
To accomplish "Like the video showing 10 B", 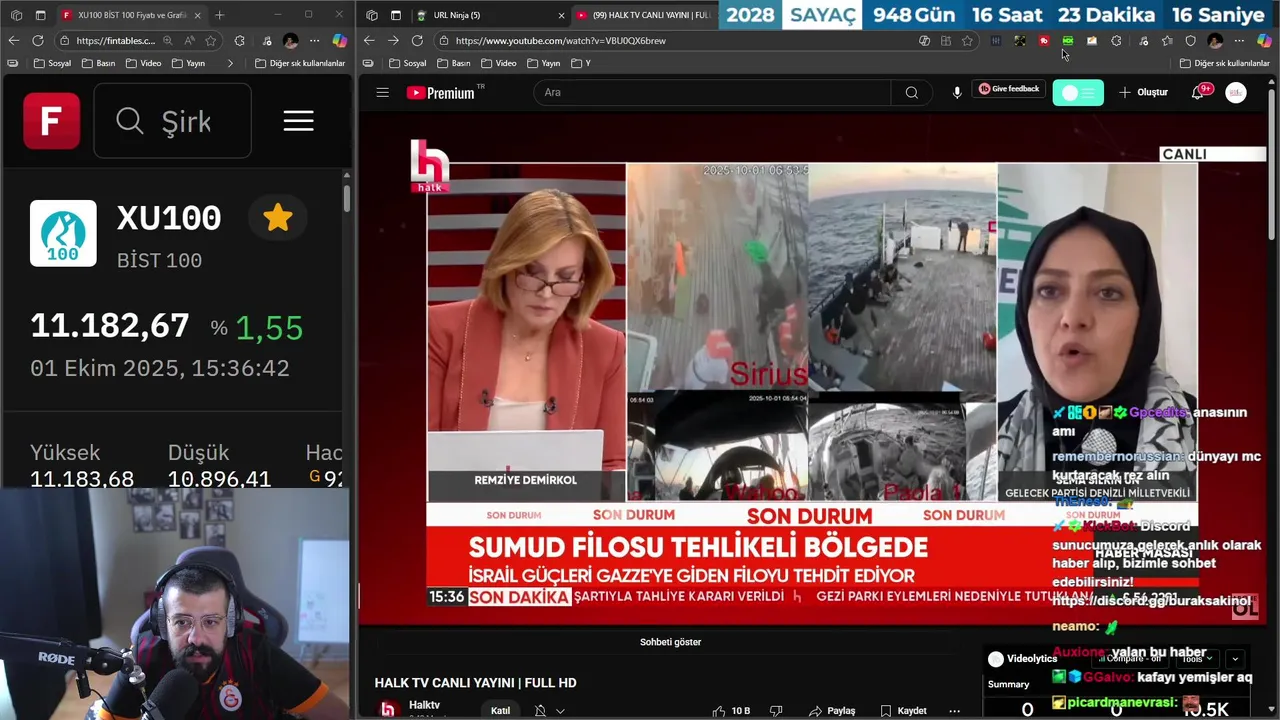I will pyautogui.click(x=731, y=710).
